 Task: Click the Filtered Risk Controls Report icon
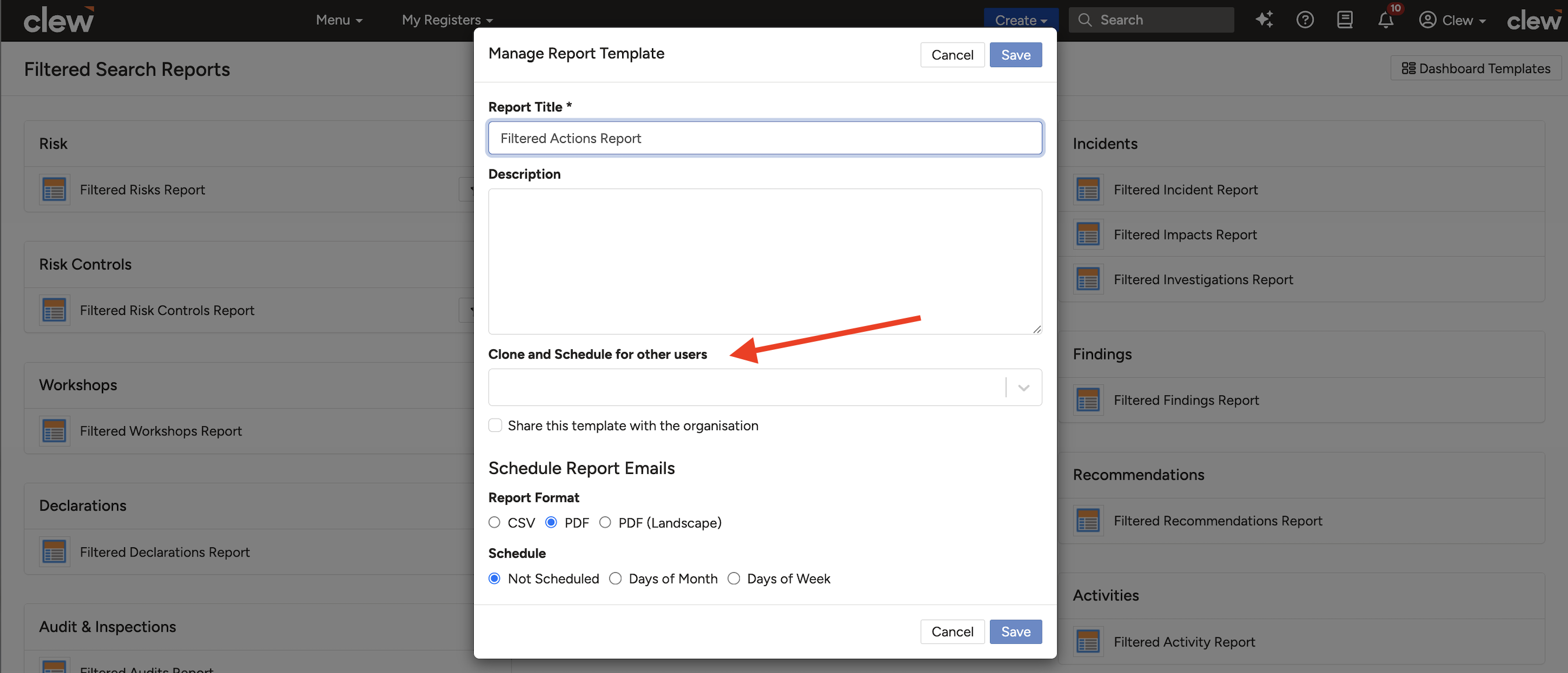[54, 310]
